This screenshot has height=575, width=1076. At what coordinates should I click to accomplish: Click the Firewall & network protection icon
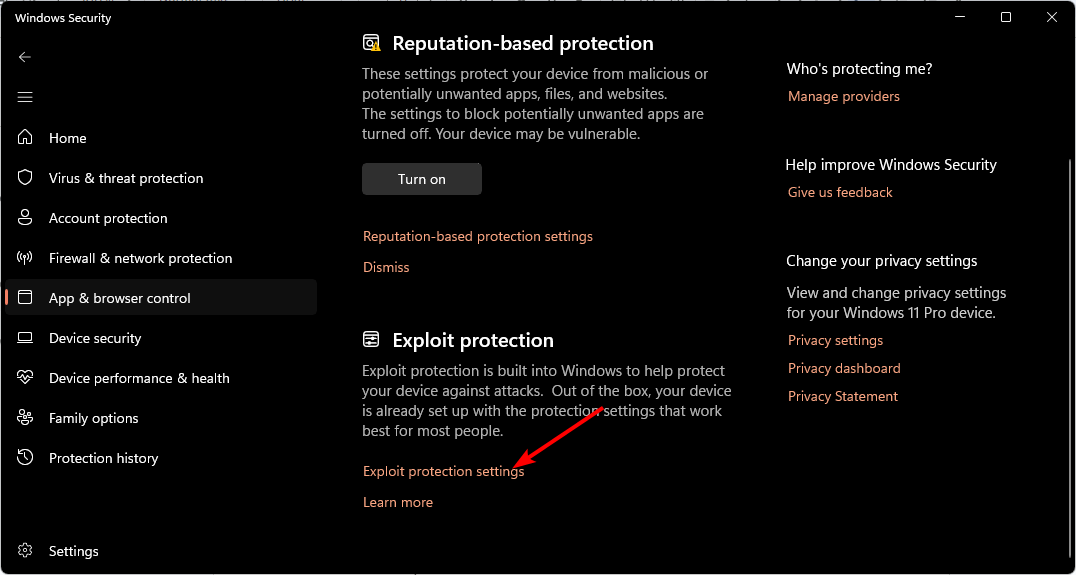click(26, 258)
